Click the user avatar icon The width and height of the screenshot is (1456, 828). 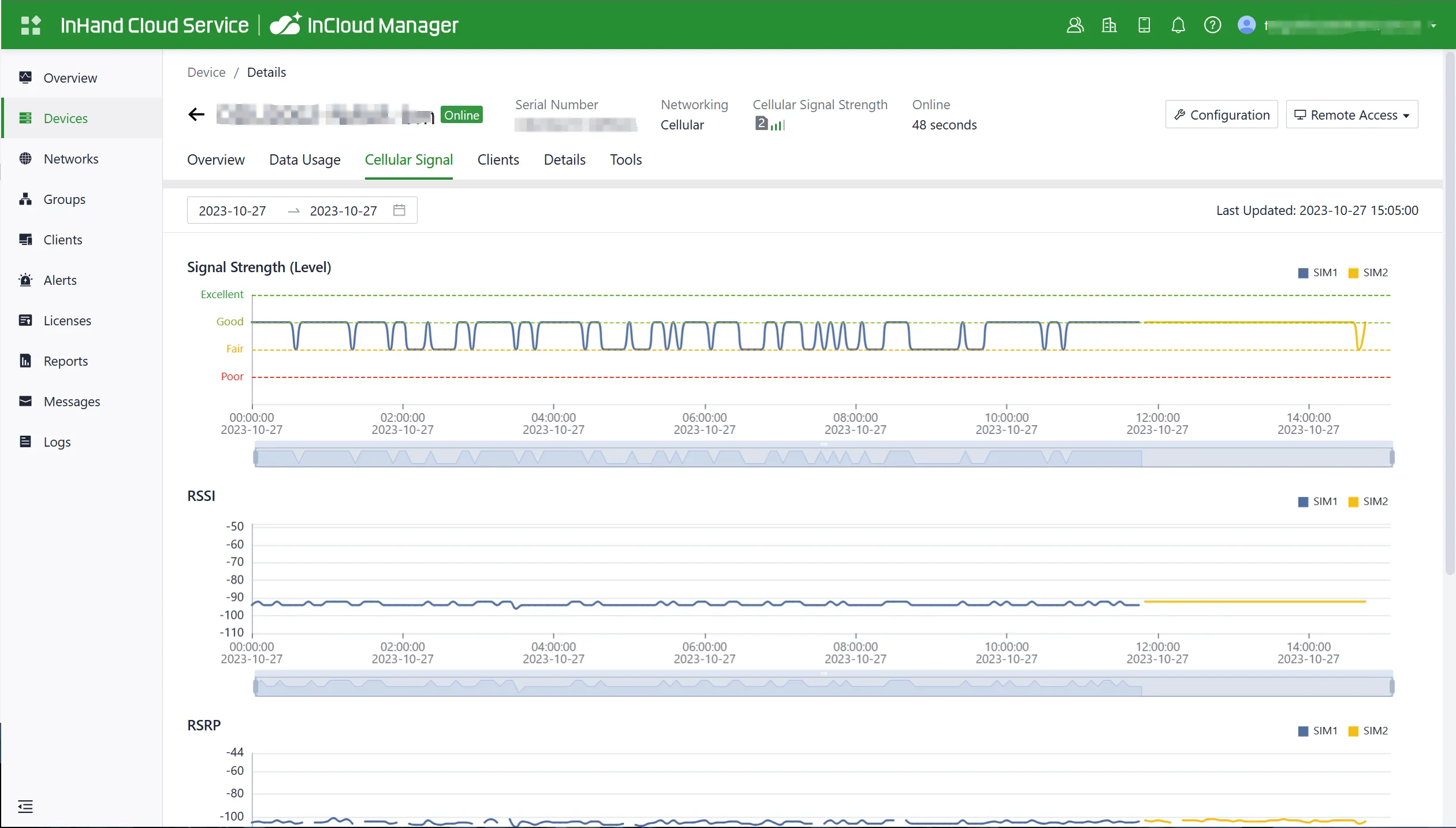coord(1246,25)
